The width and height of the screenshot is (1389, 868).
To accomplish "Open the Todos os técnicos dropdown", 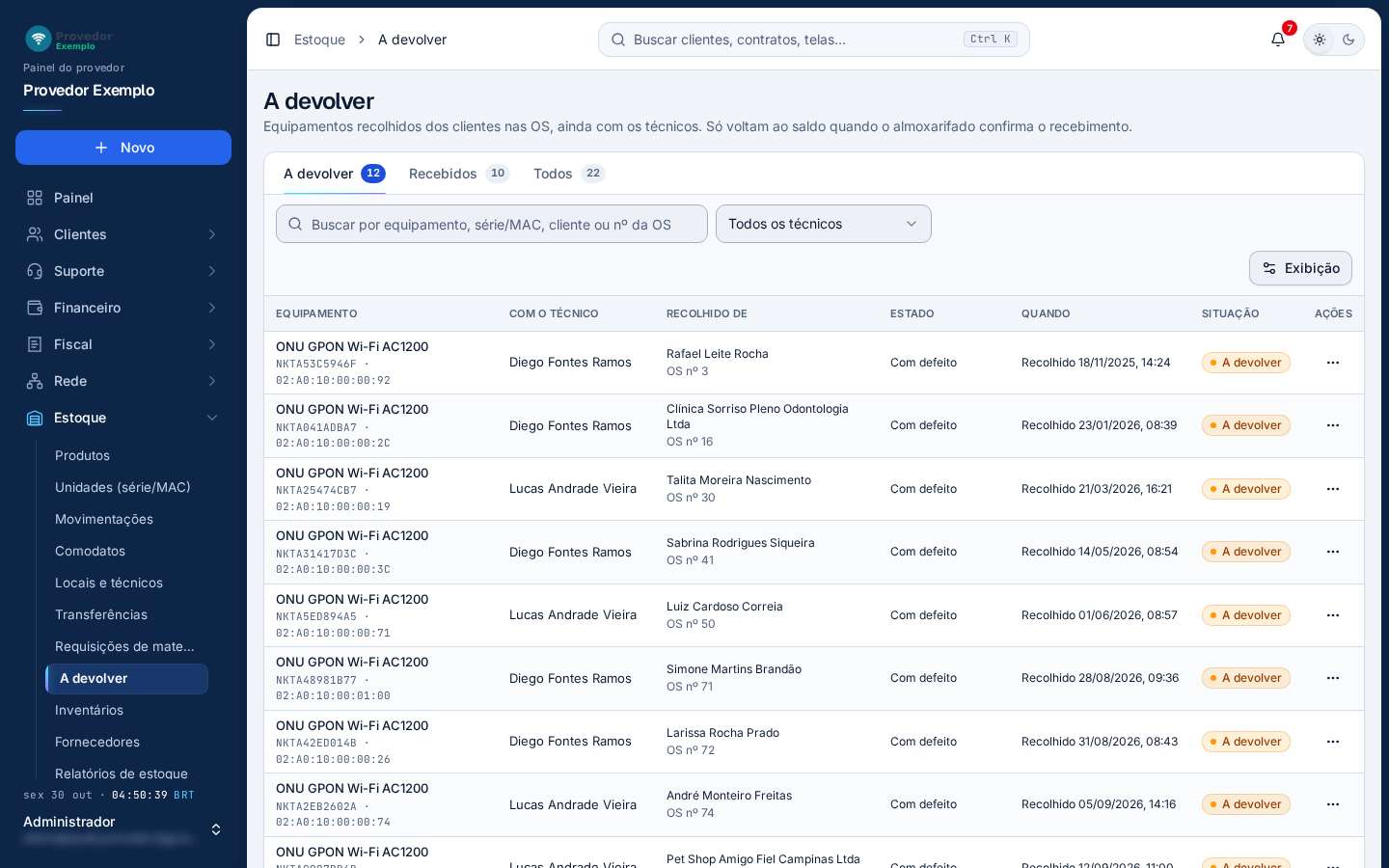I will click(x=823, y=224).
